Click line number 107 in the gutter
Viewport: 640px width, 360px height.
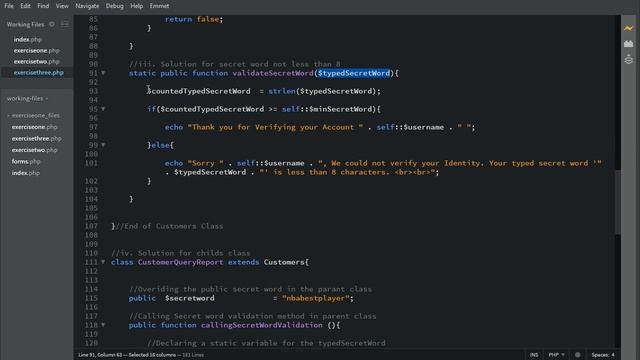click(x=91, y=226)
